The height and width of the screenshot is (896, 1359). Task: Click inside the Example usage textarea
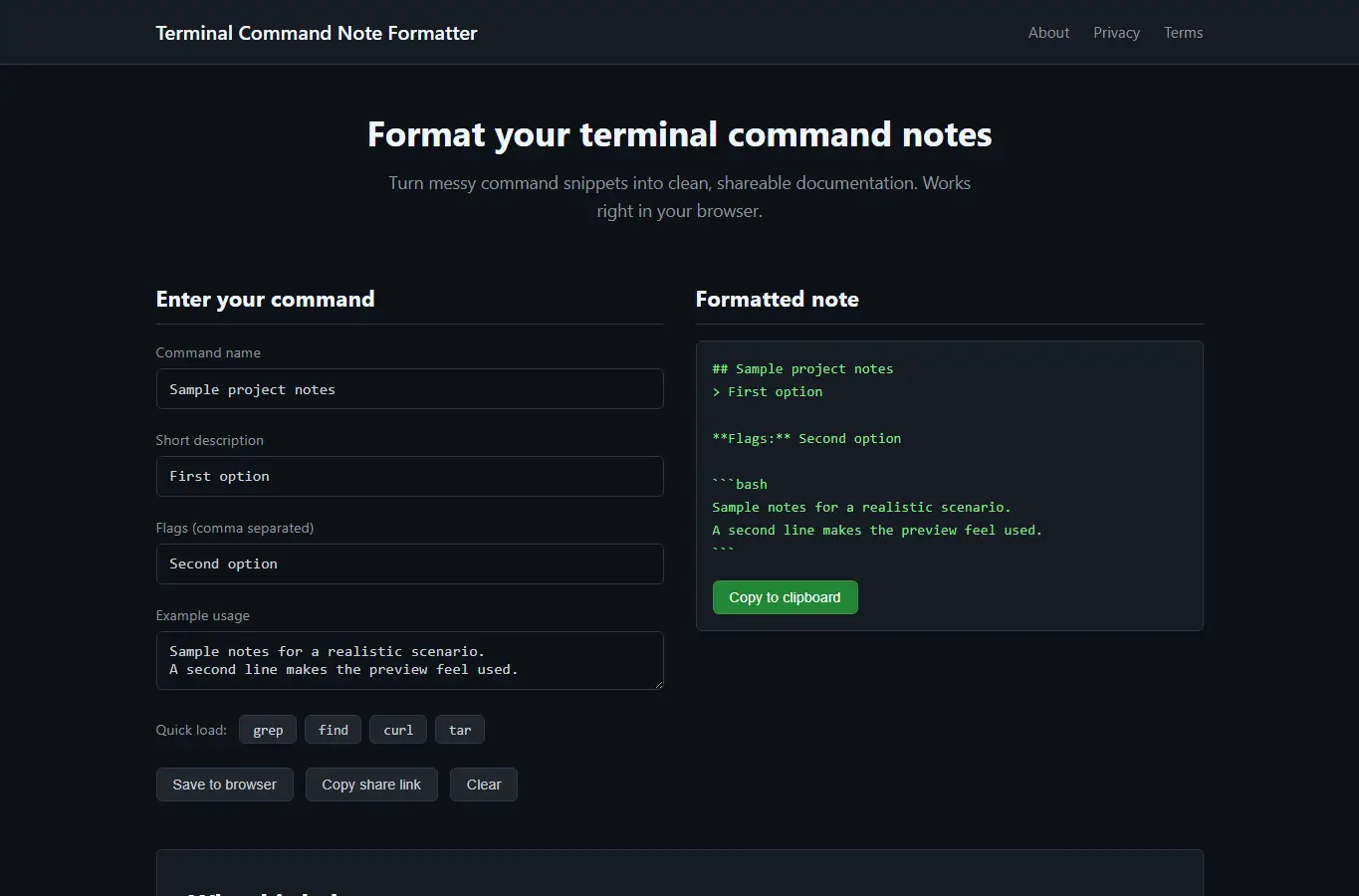point(410,661)
